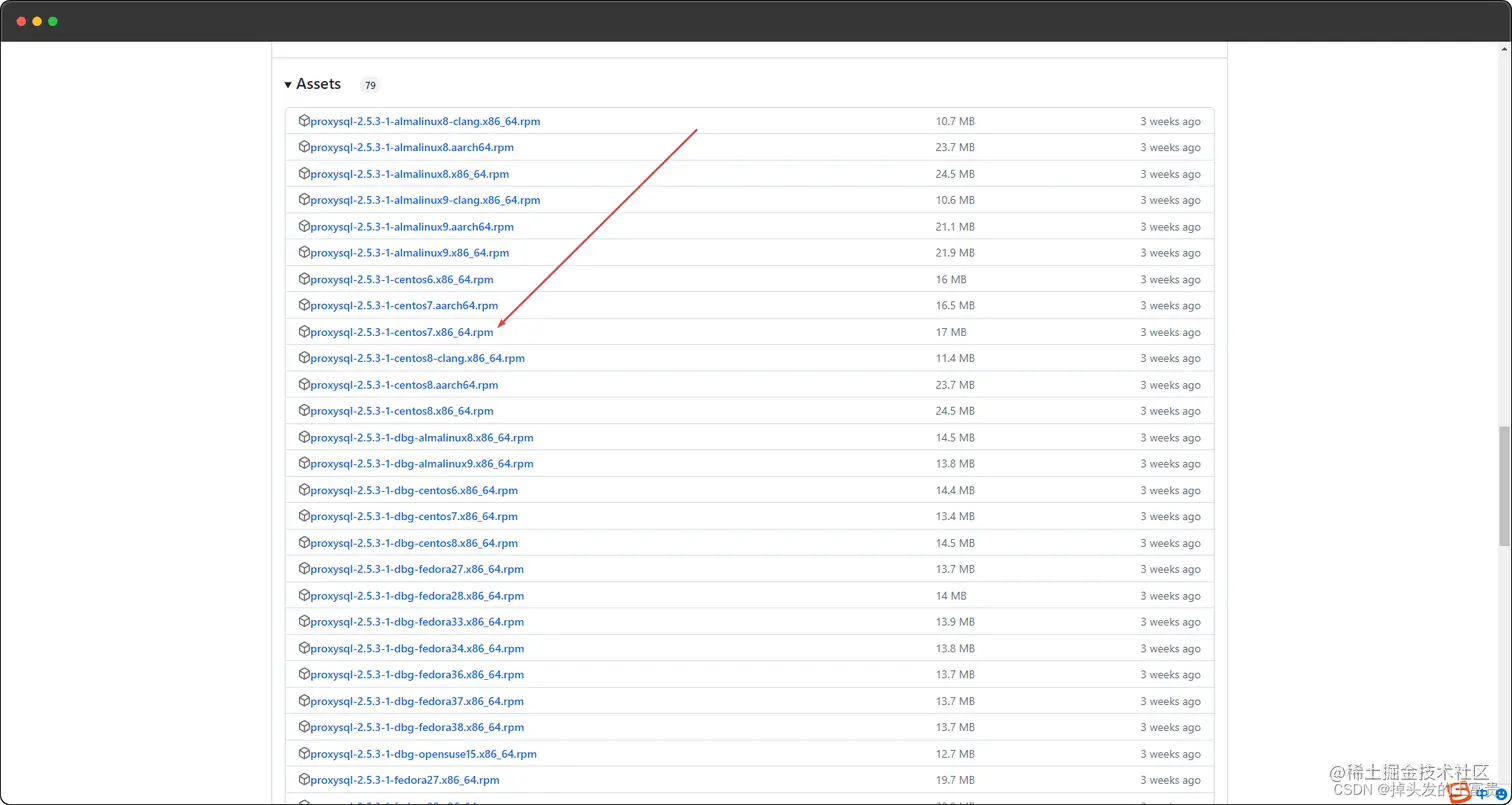Viewport: 1512px width, 805px height.
Task: Download proxysql-2.5.3-1-centos6.x86_64.rpm
Action: [402, 280]
